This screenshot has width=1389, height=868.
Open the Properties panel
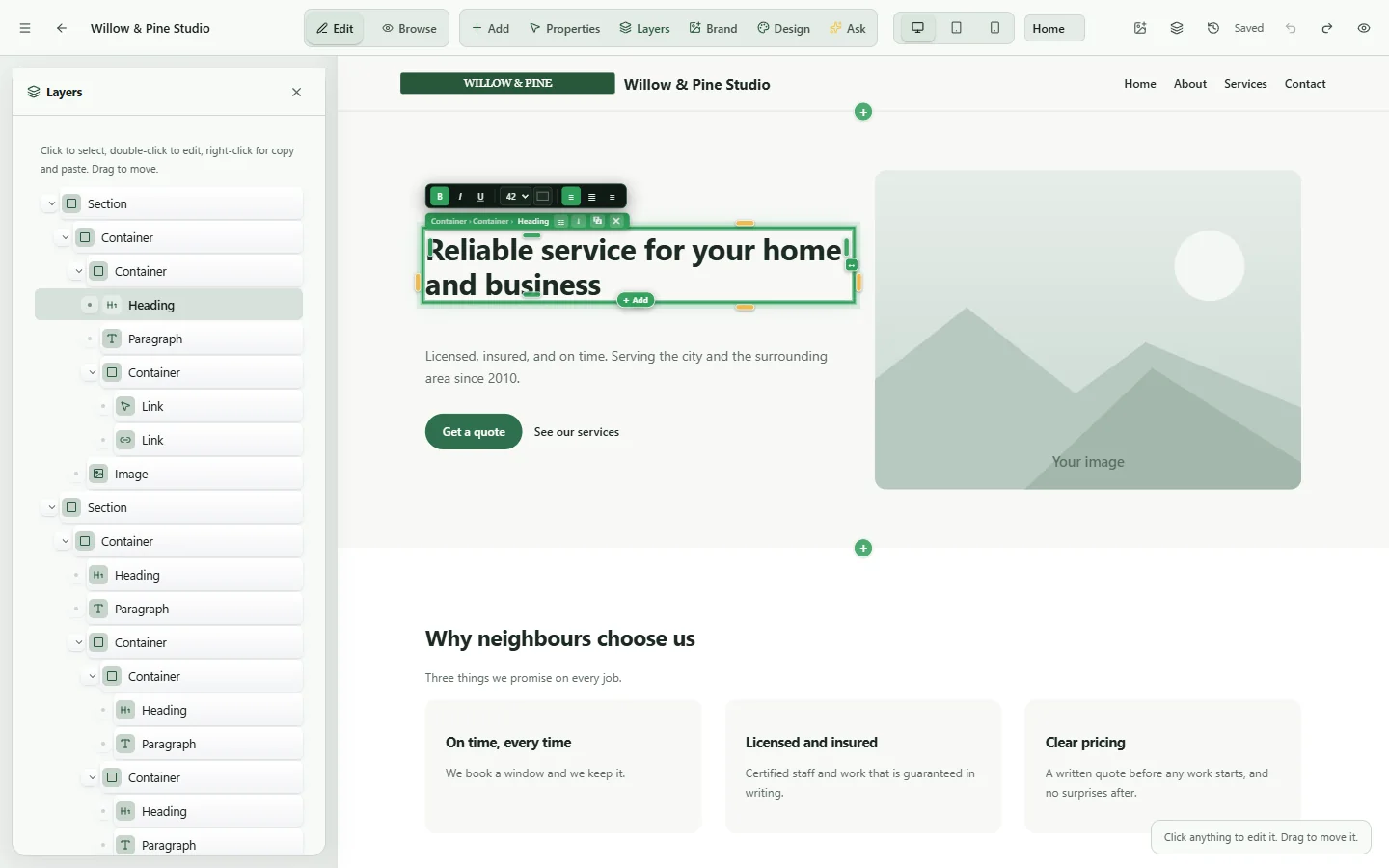tap(564, 28)
